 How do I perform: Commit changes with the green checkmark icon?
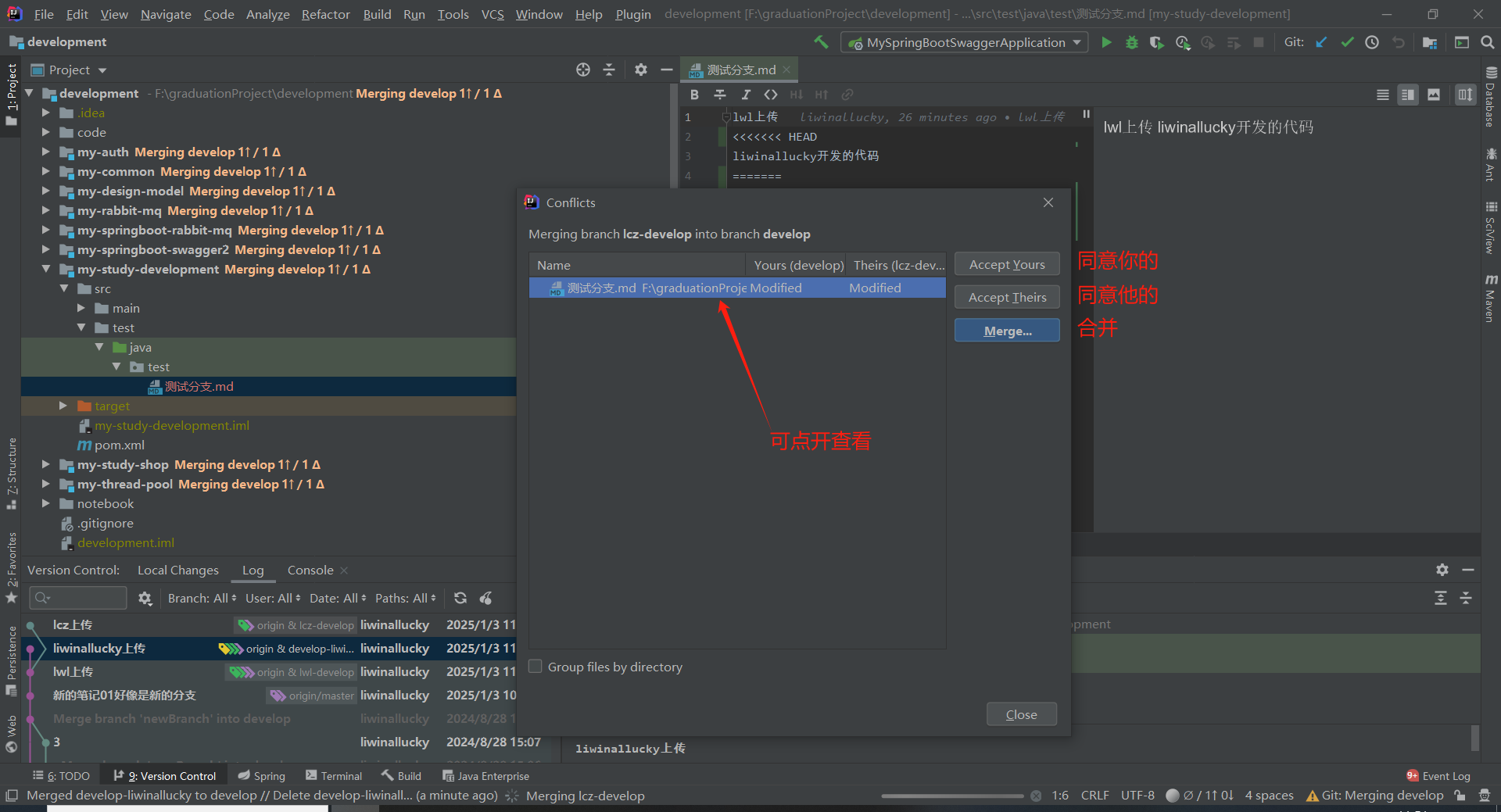pos(1347,42)
